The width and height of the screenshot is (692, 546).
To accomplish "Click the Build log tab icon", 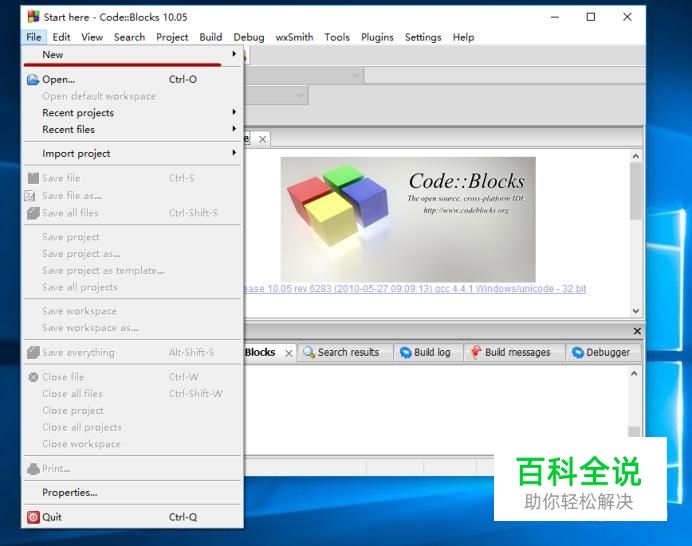I will click(x=405, y=352).
